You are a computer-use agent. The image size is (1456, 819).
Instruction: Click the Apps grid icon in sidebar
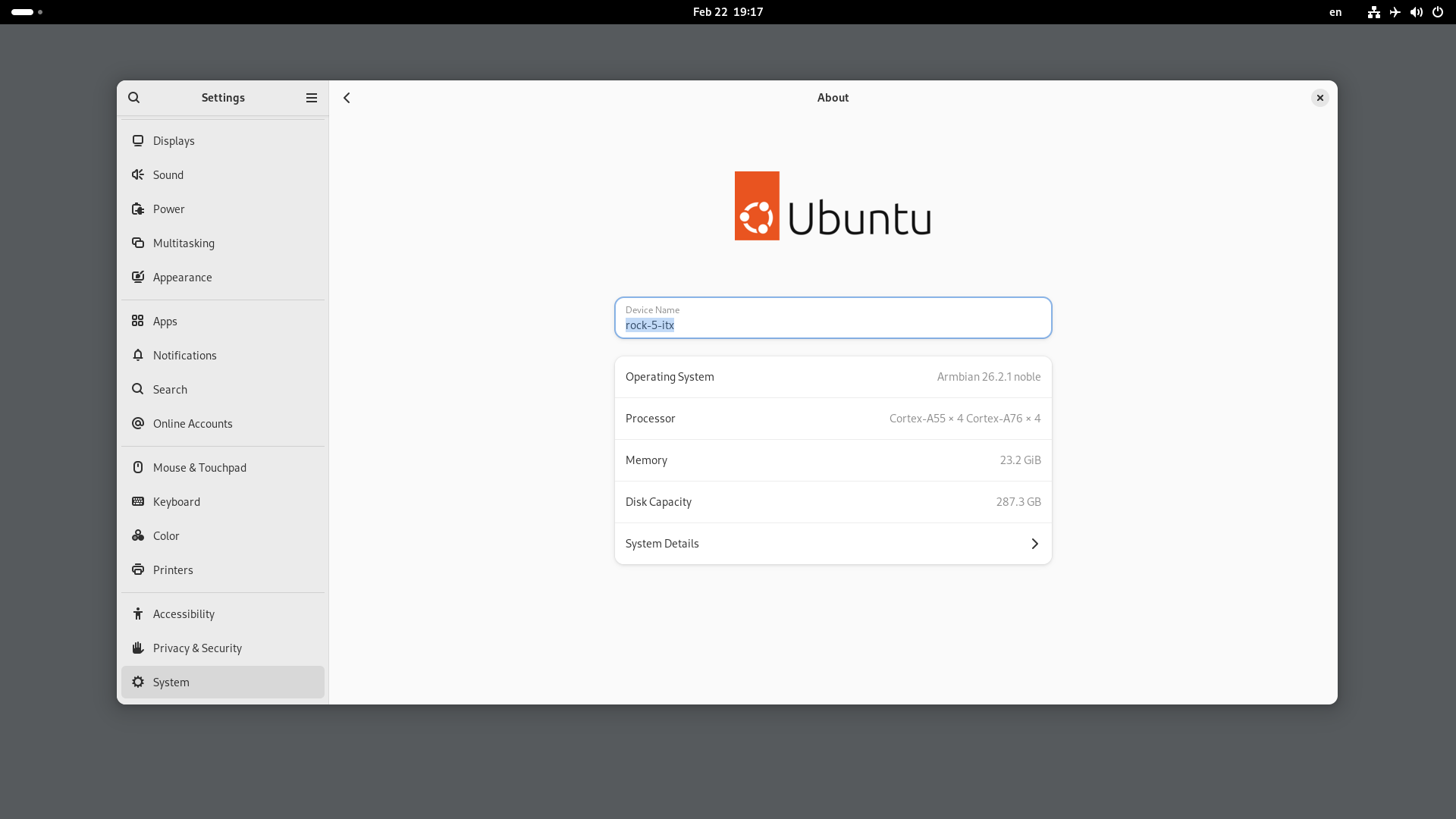coord(137,322)
